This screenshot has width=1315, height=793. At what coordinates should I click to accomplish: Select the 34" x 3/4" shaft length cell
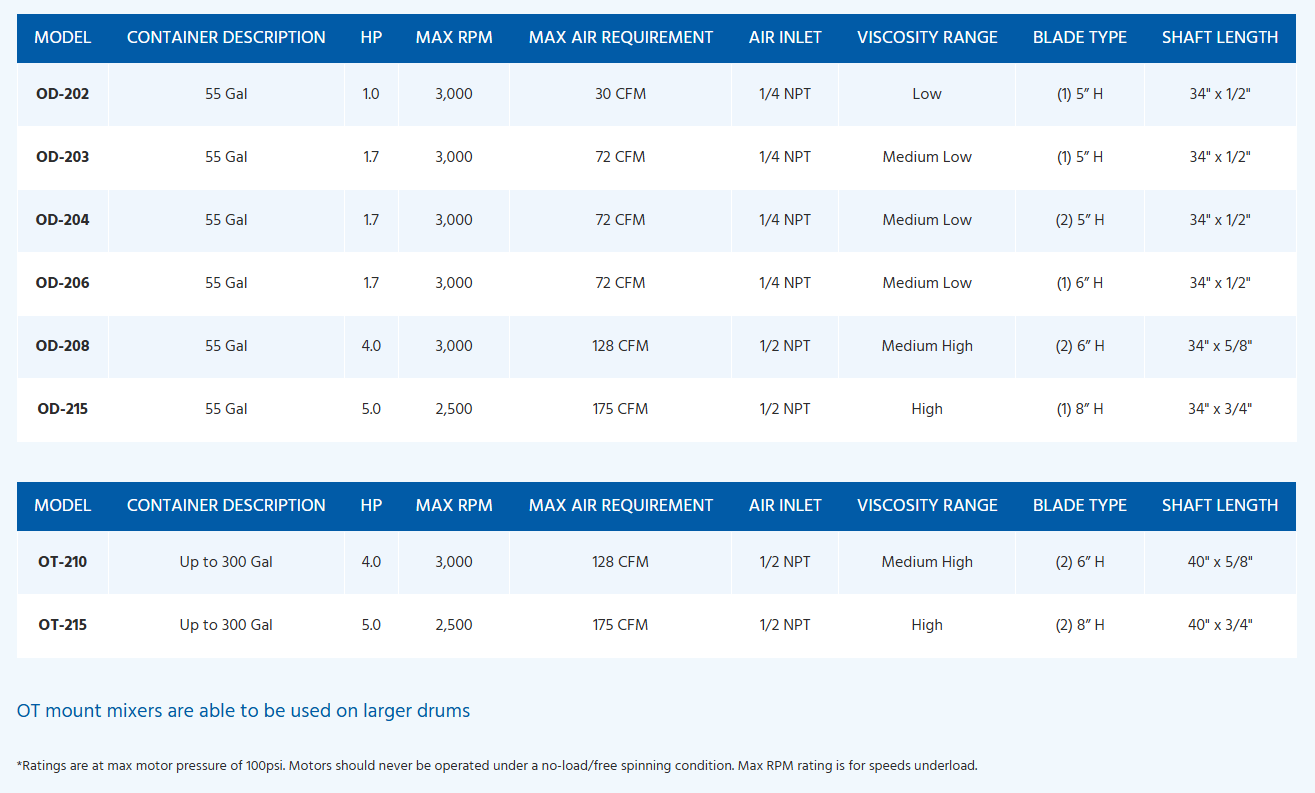pos(1220,409)
